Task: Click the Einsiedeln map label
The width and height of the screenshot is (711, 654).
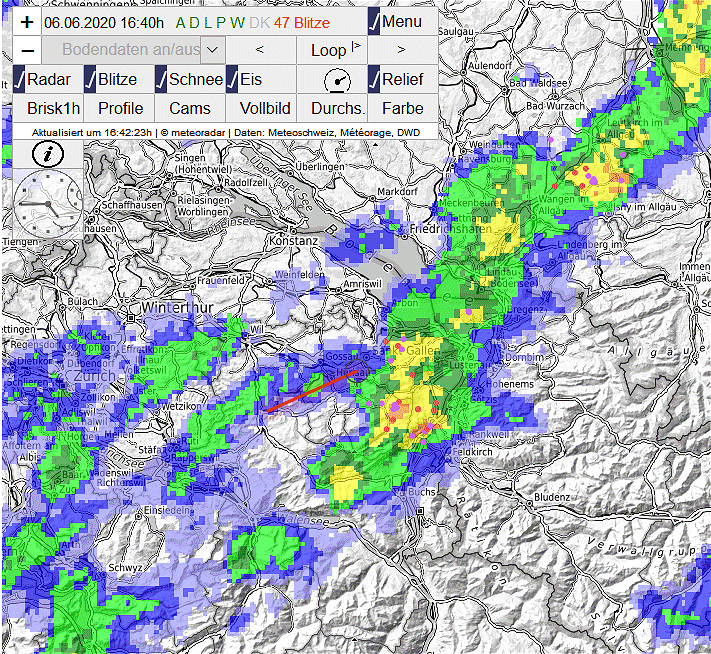Action: click(166, 510)
